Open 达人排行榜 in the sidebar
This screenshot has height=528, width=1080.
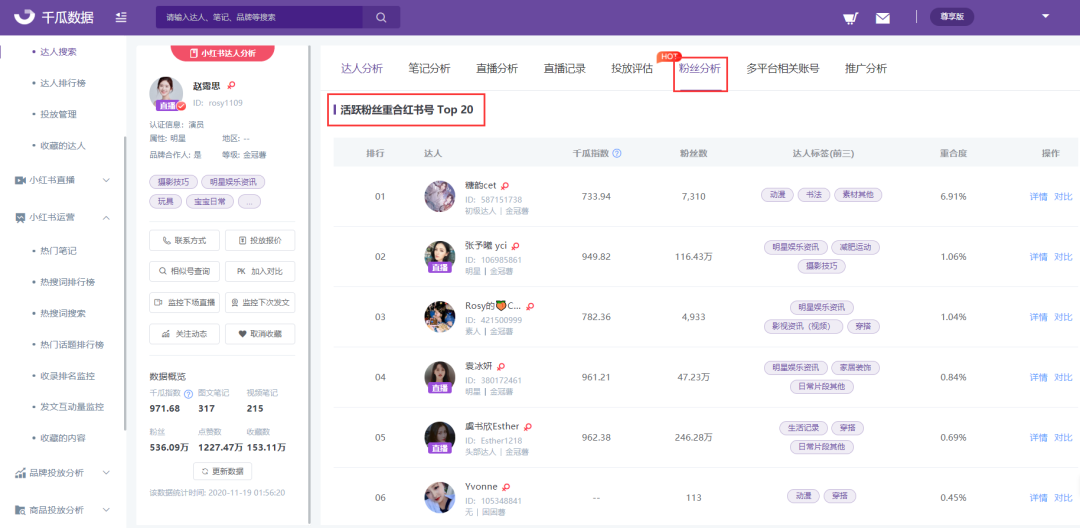63,83
